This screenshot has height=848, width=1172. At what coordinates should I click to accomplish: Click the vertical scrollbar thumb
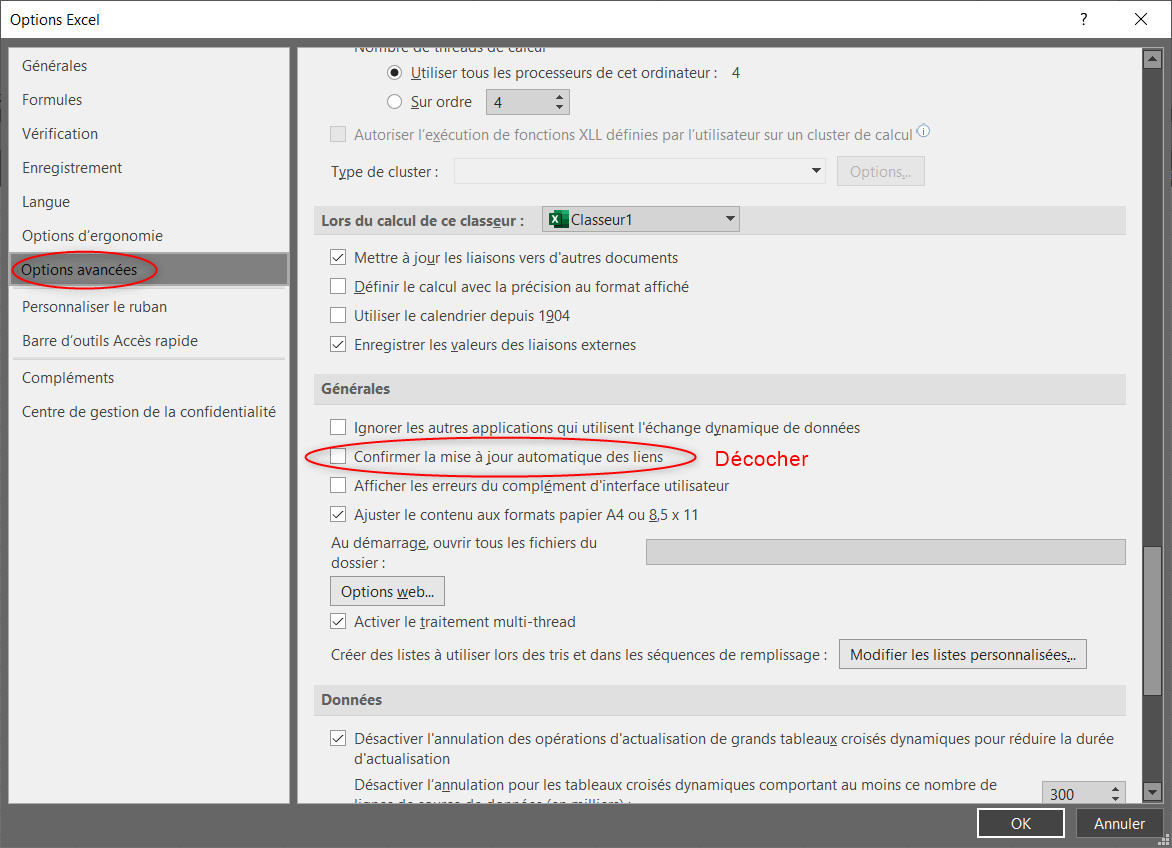[x=1152, y=622]
